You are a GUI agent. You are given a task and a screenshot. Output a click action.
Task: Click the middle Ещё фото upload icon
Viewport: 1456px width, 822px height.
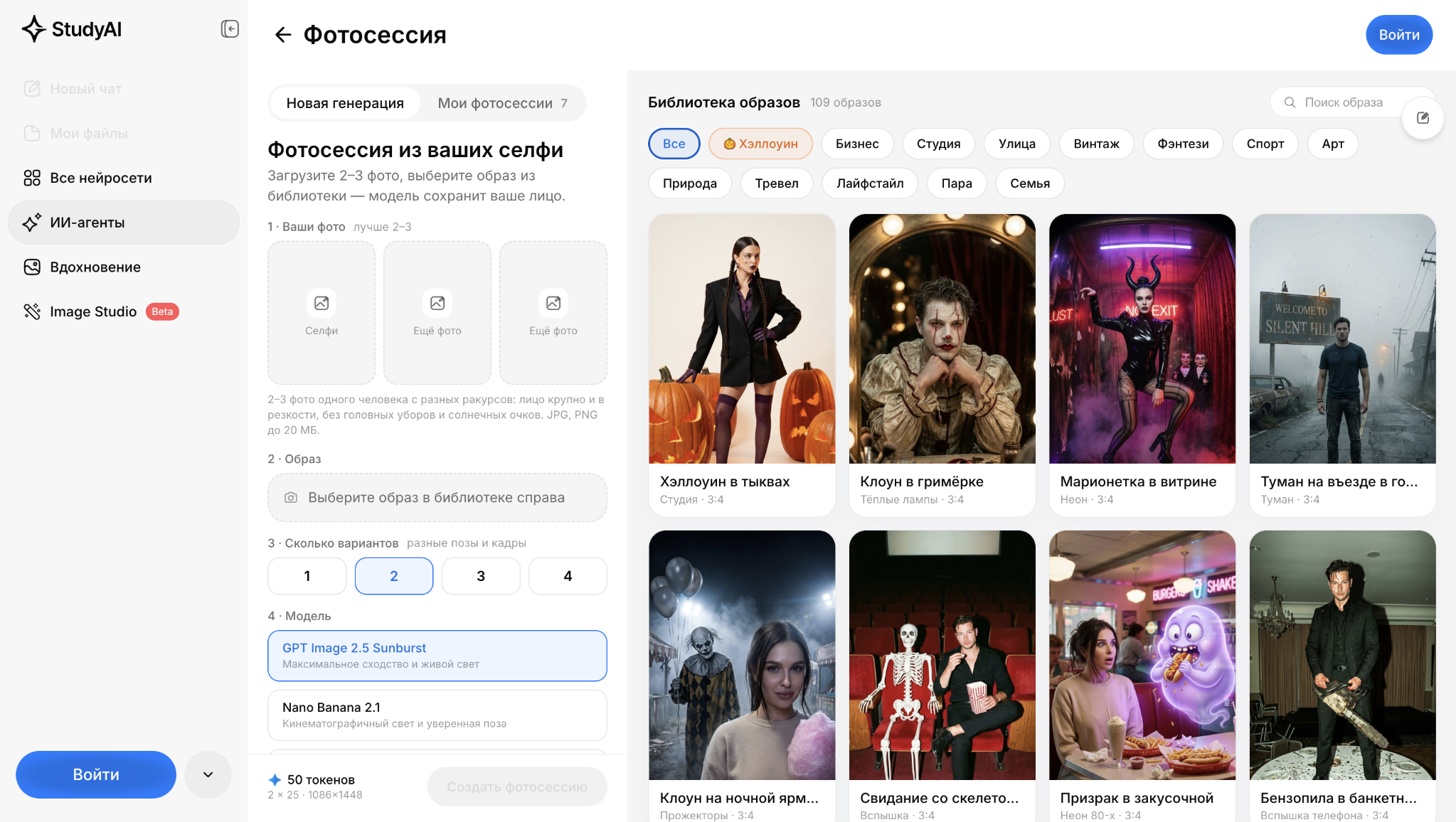(x=437, y=303)
